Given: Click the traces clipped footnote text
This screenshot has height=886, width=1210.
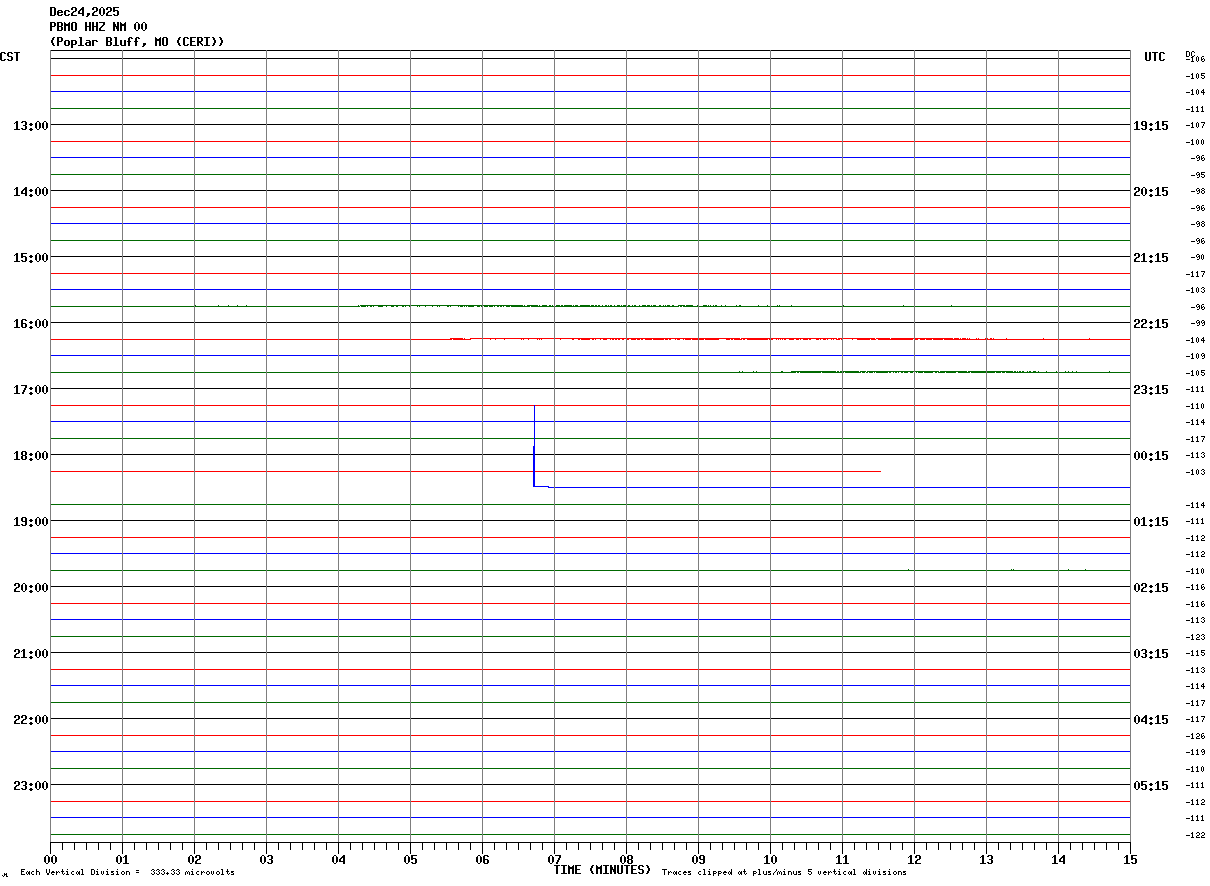Looking at the screenshot, I should (784, 873).
